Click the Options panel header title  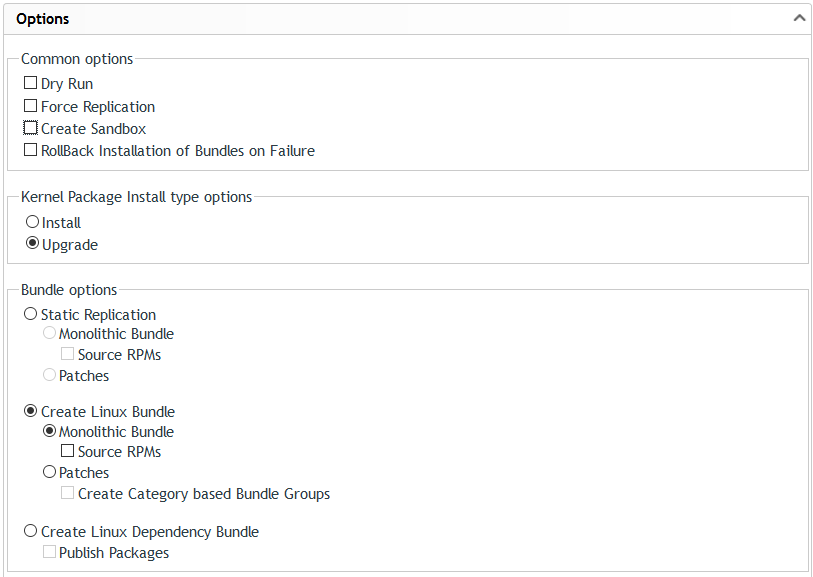click(43, 19)
